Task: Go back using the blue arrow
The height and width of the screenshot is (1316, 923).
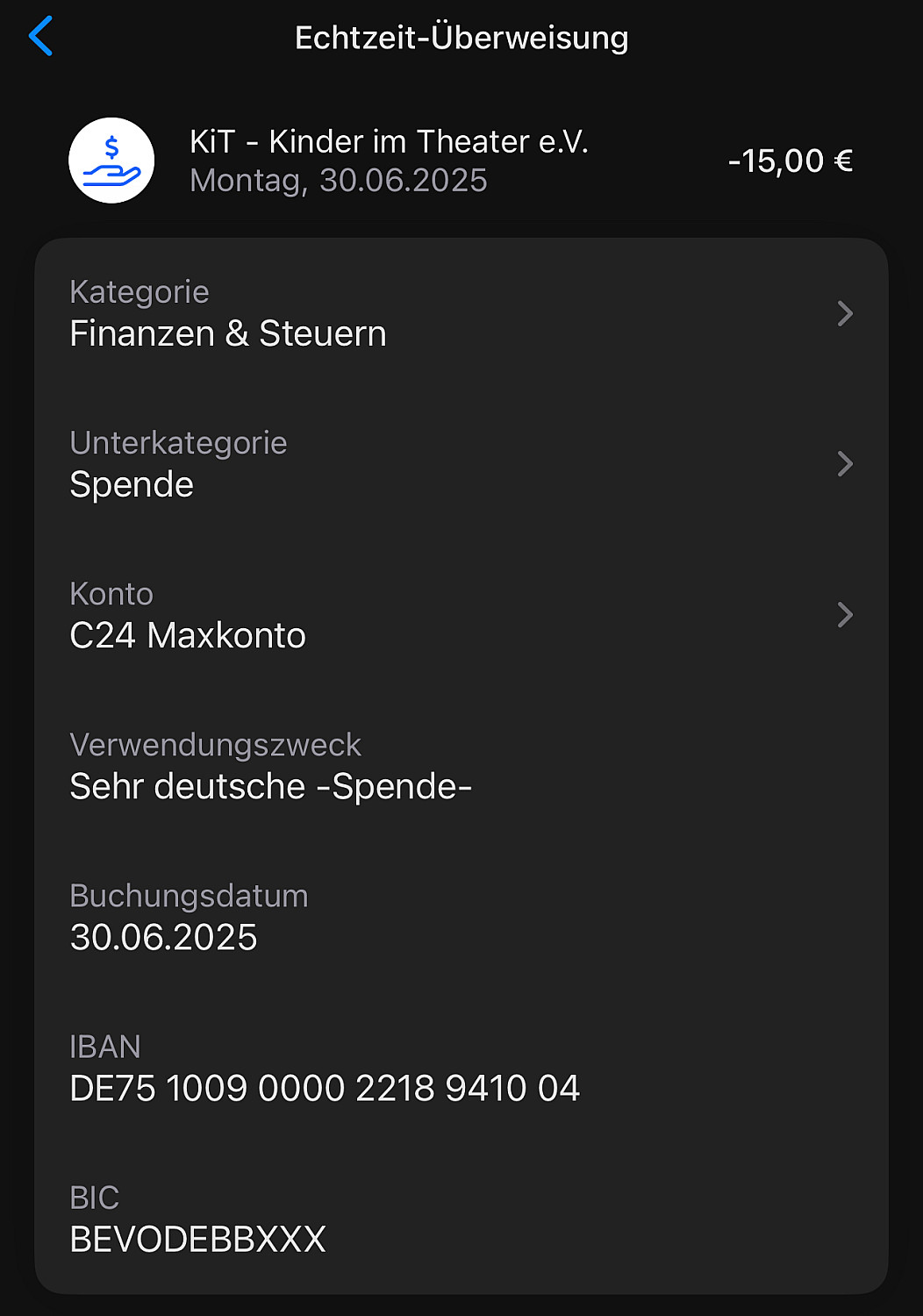Action: pos(41,37)
